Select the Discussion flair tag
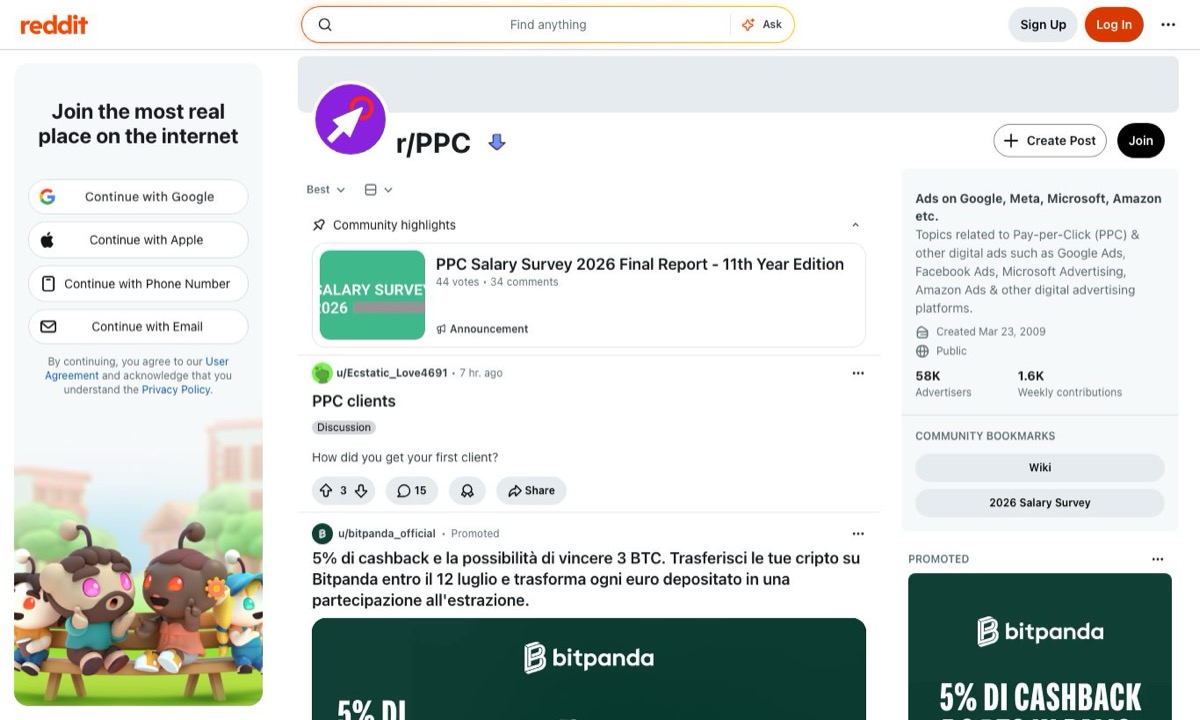The width and height of the screenshot is (1200, 720). click(x=344, y=427)
